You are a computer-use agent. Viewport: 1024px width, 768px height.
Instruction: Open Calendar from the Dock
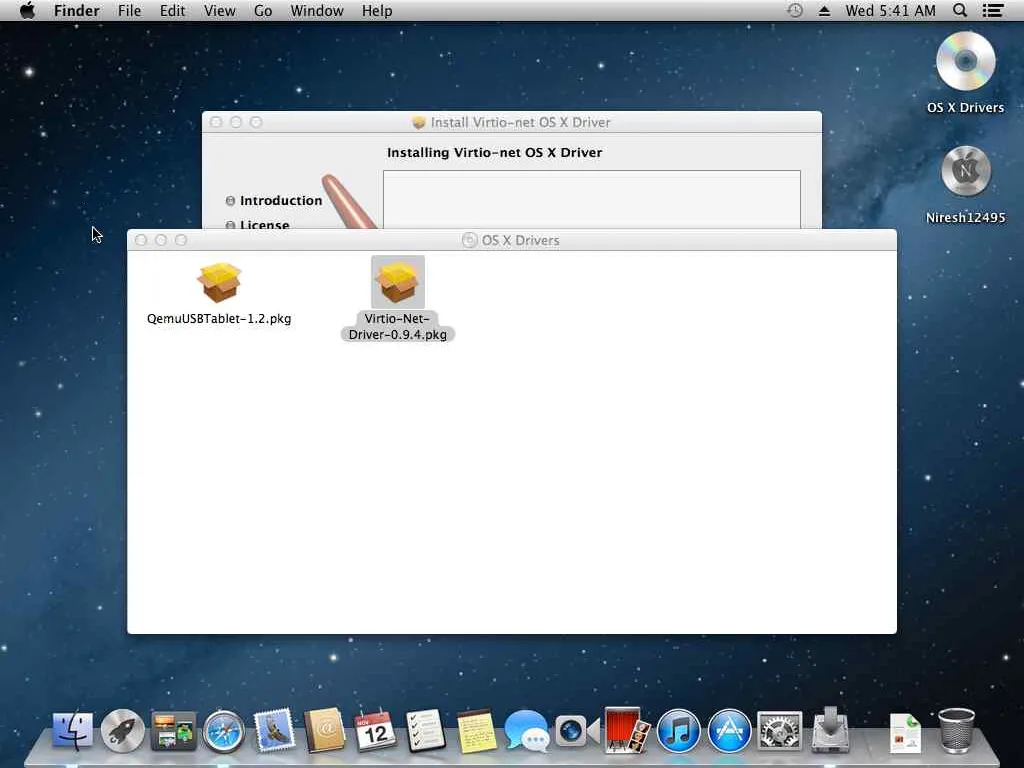tap(375, 730)
